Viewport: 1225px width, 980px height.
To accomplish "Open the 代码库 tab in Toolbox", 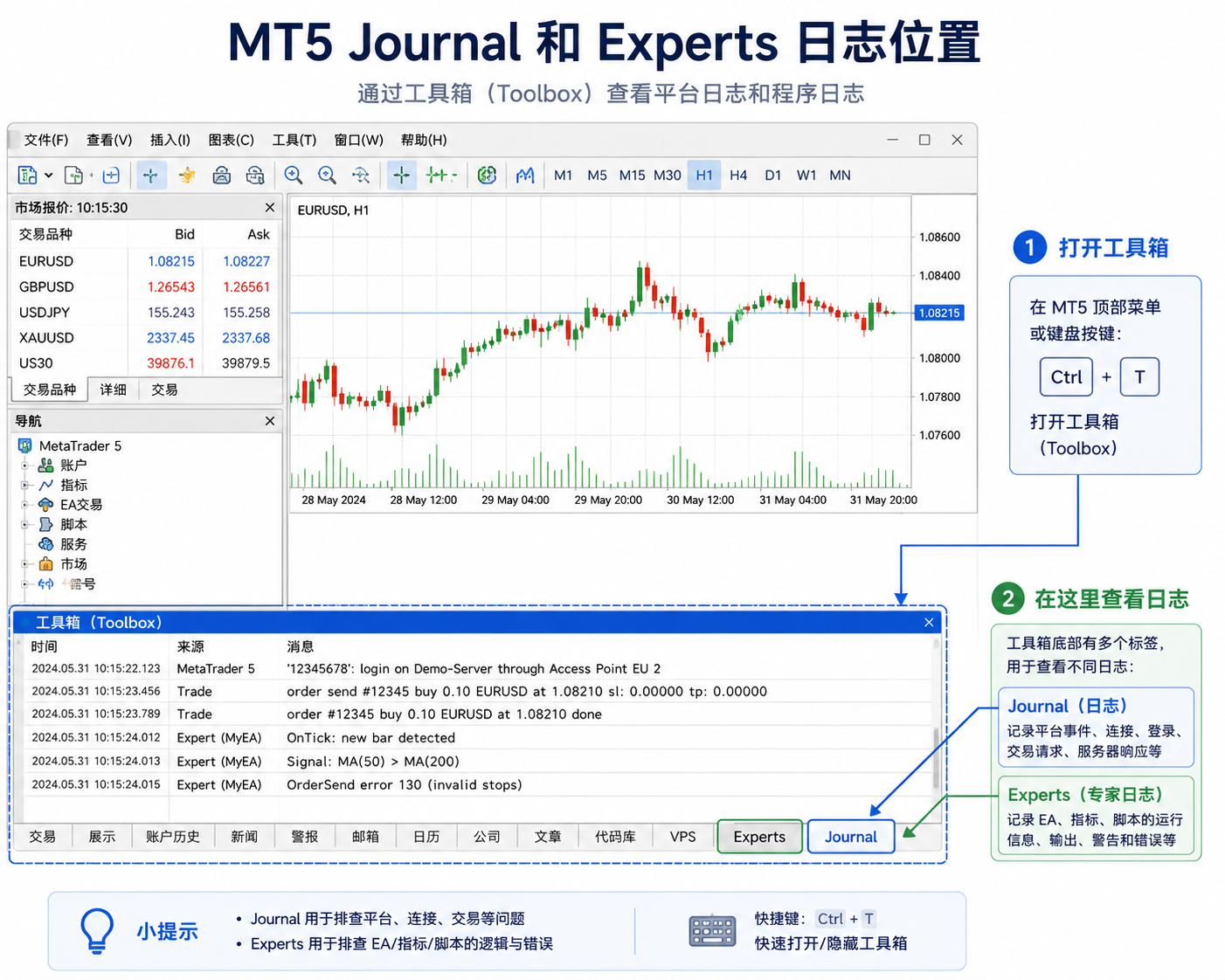I will [615, 837].
